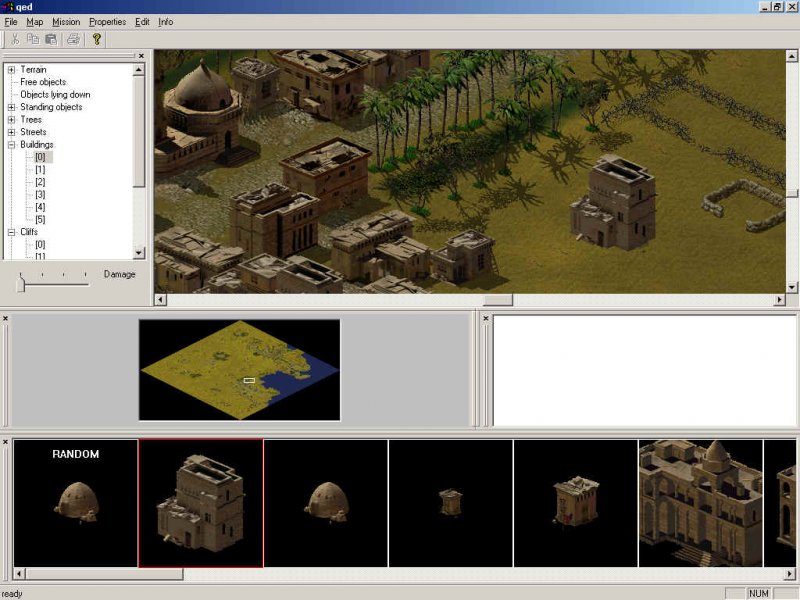Click the overview minimap of the terrain
Viewport: 800px width, 600px height.
239,369
